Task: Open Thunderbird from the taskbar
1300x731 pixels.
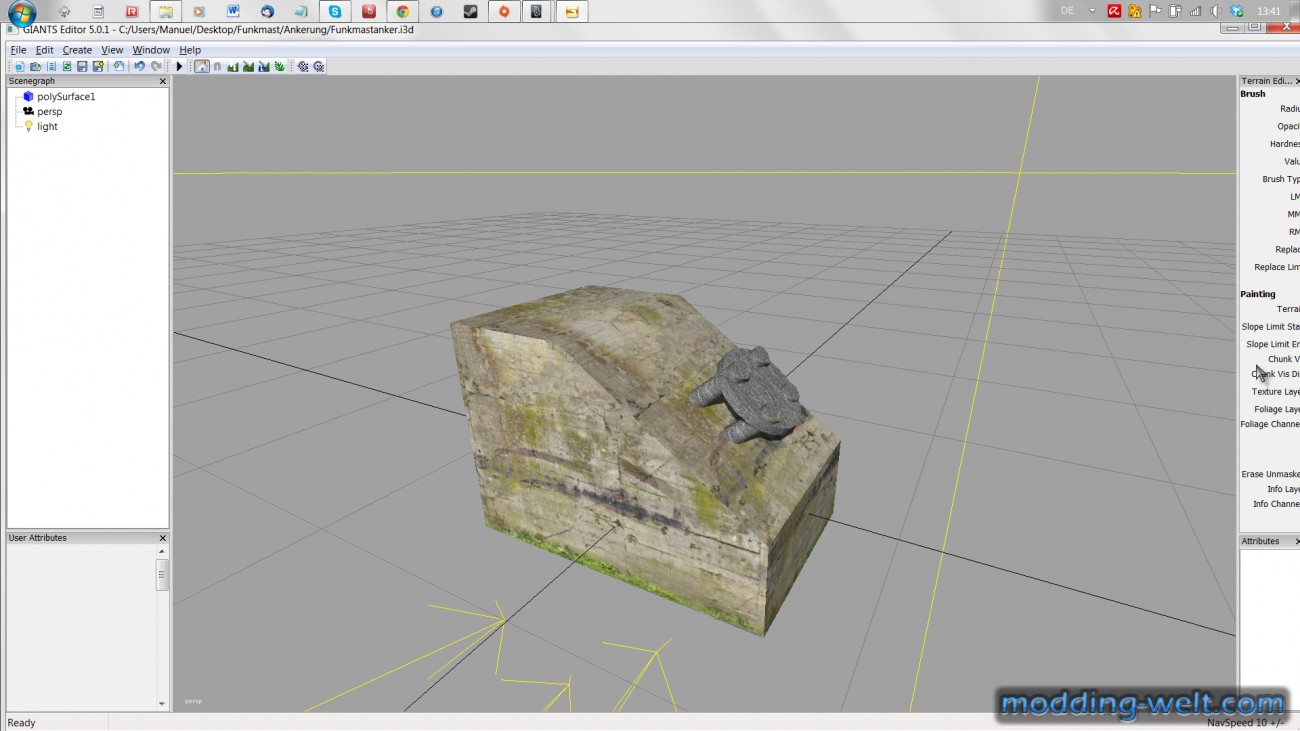Action: 266,12
